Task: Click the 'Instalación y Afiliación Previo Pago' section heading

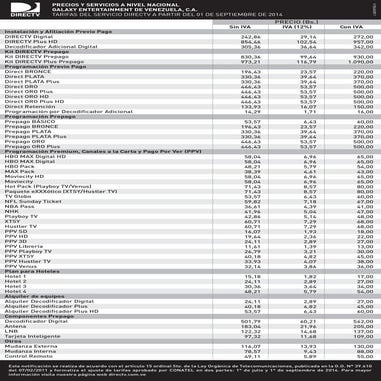Action: [58, 32]
